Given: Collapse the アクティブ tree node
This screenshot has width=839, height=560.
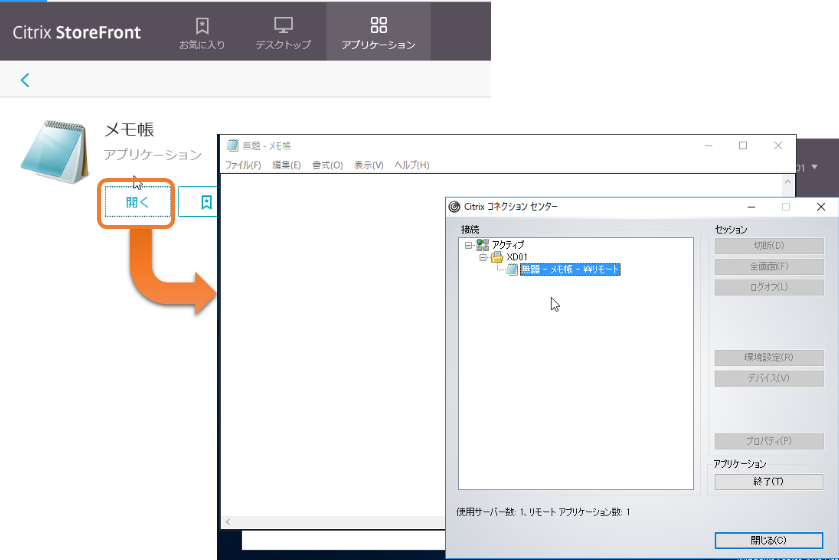Looking at the screenshot, I should (468, 245).
